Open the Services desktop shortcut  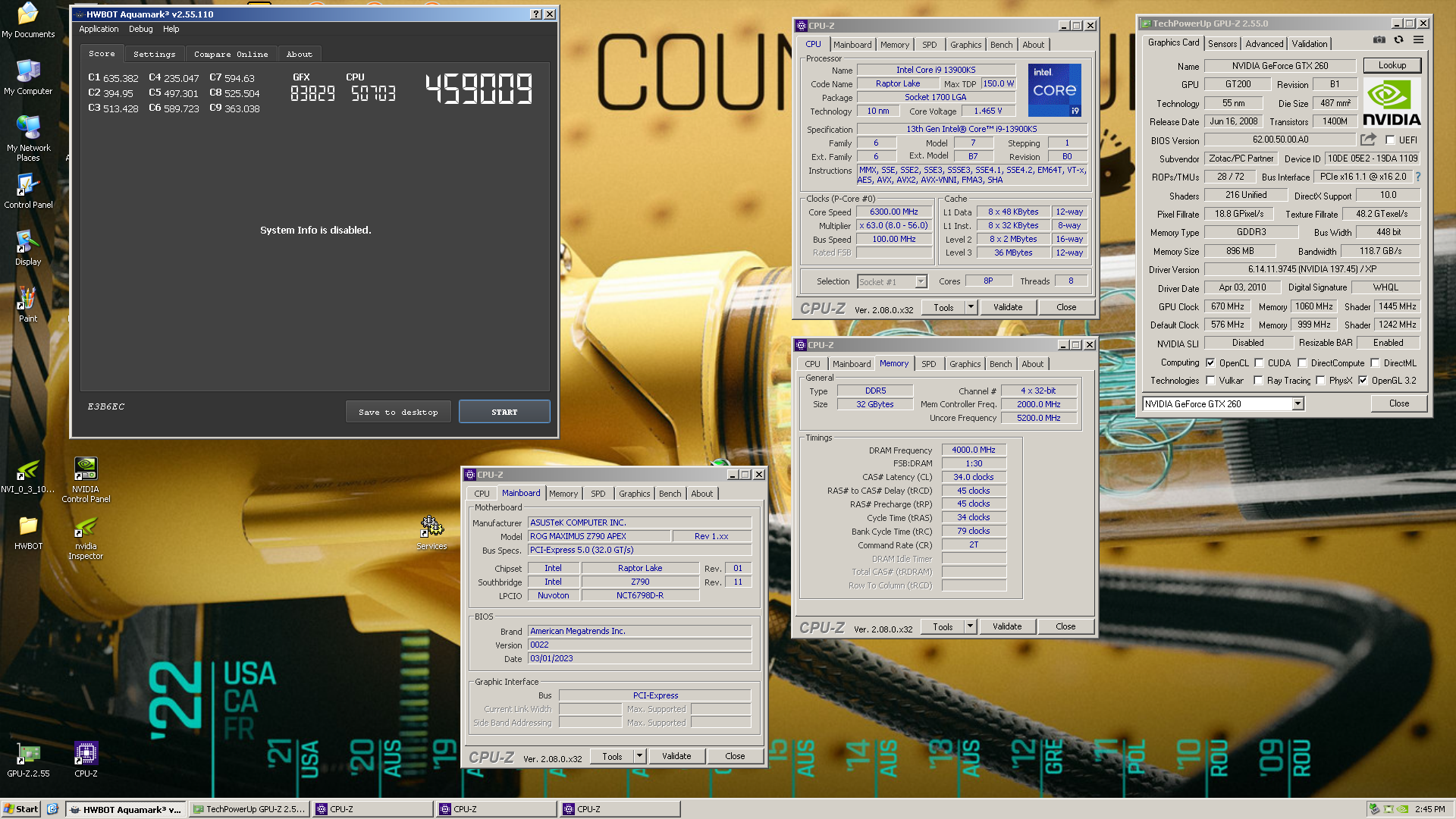tap(431, 532)
